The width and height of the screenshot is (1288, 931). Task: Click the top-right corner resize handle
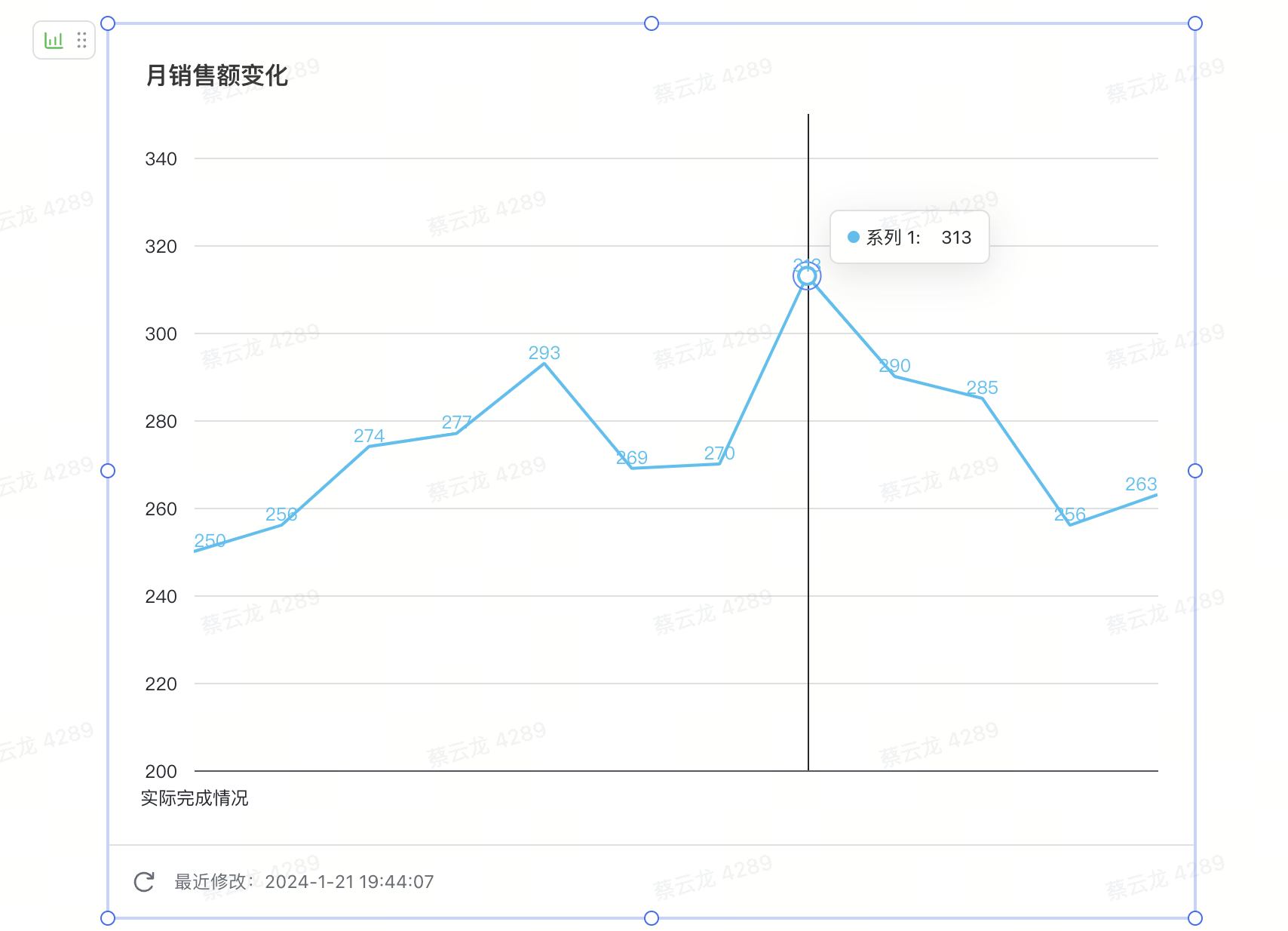(1195, 23)
